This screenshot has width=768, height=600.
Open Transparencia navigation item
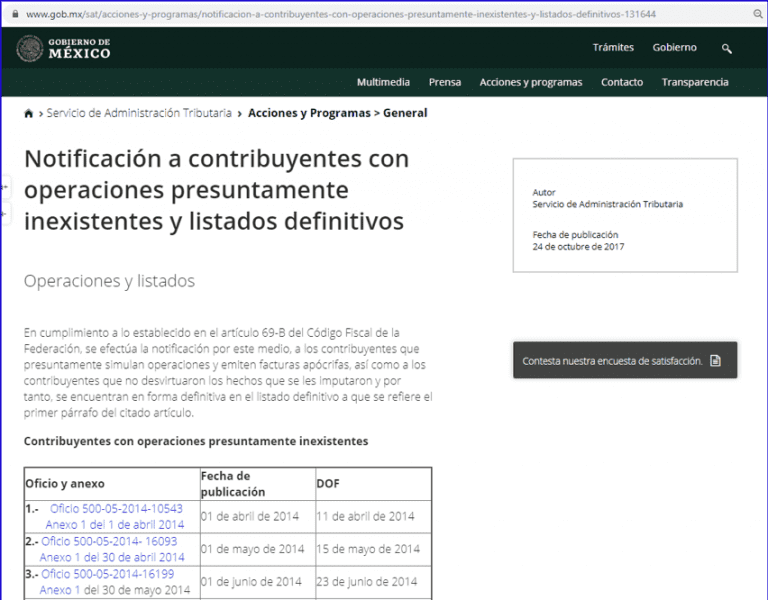(695, 82)
